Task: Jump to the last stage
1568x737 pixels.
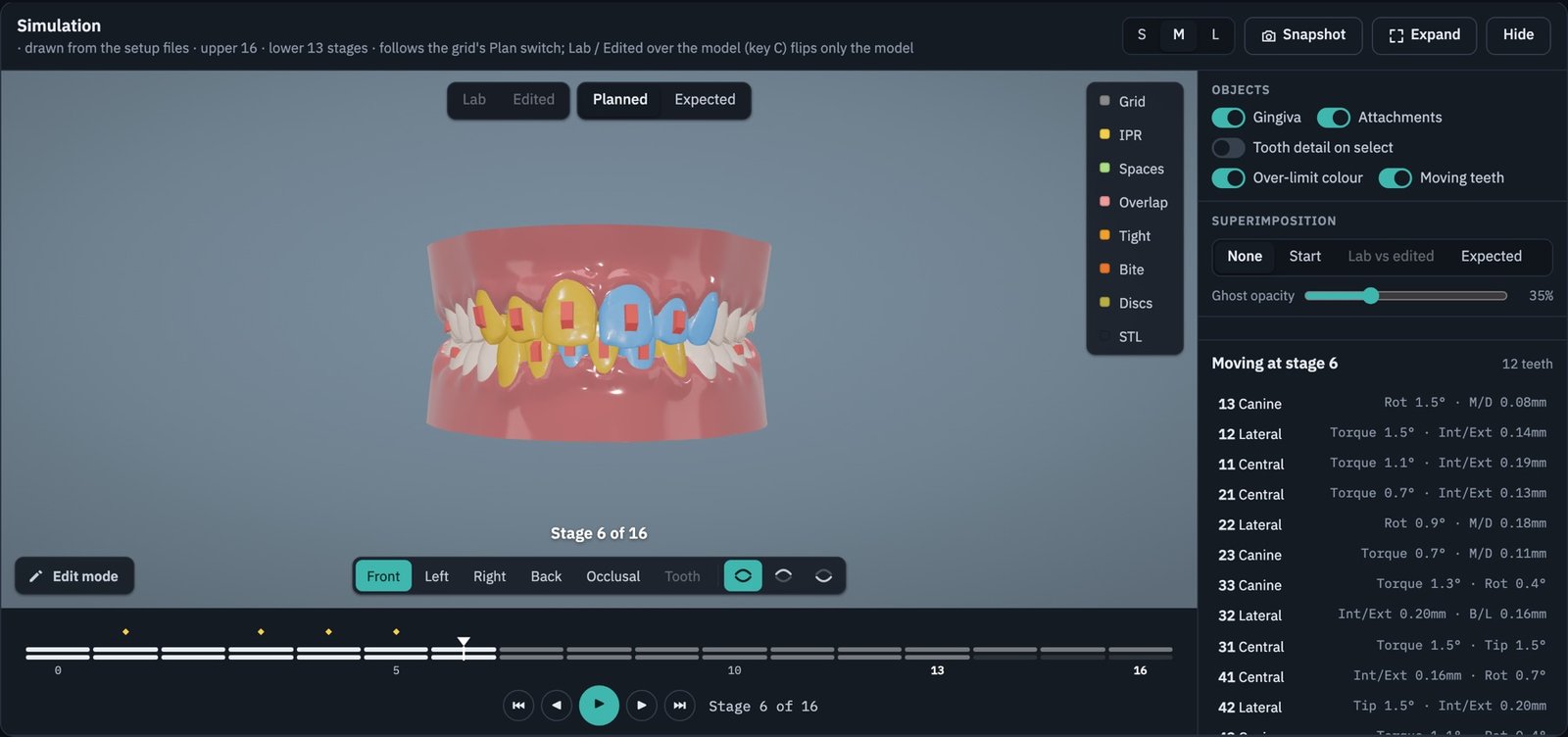Action: [680, 706]
